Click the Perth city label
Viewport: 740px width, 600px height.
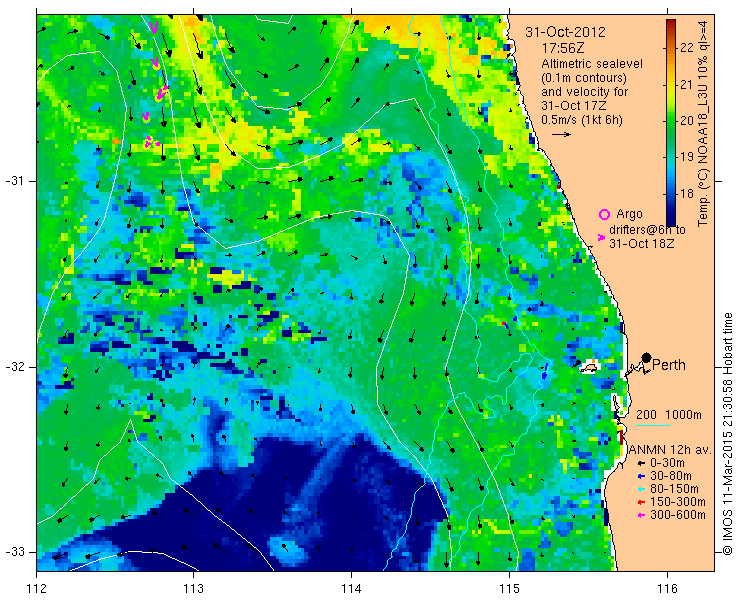click(x=669, y=365)
